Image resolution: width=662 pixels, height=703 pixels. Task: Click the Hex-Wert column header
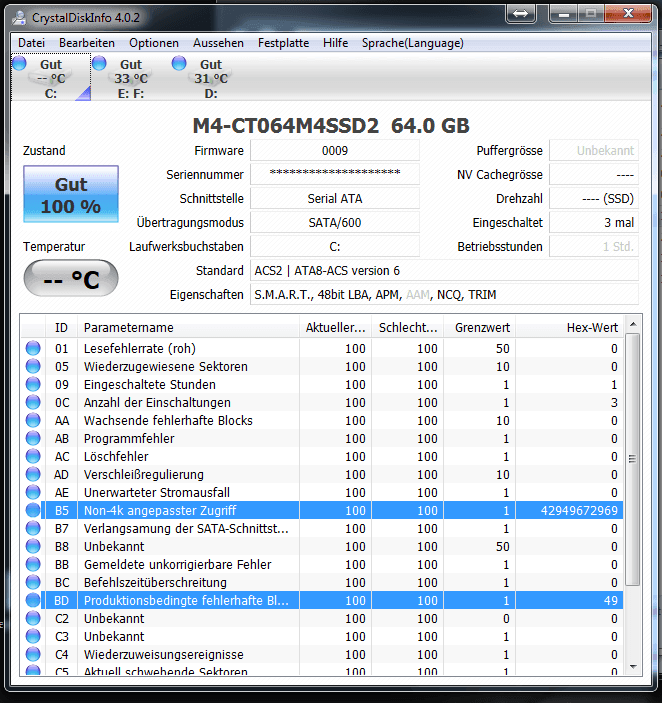tap(570, 328)
